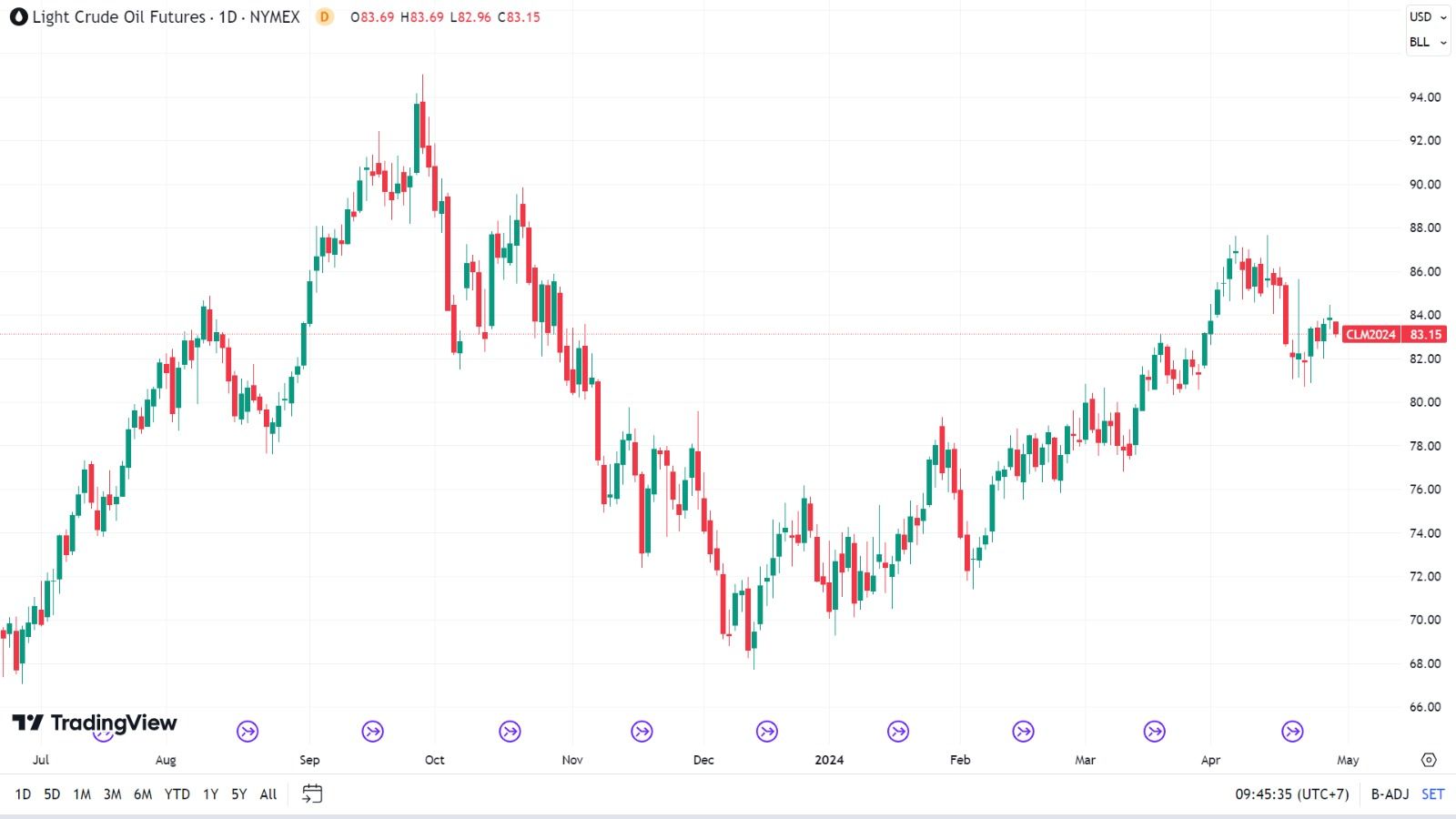Image resolution: width=1456 pixels, height=819 pixels.
Task: Toggle the SET settlement price option
Action: click(1433, 794)
